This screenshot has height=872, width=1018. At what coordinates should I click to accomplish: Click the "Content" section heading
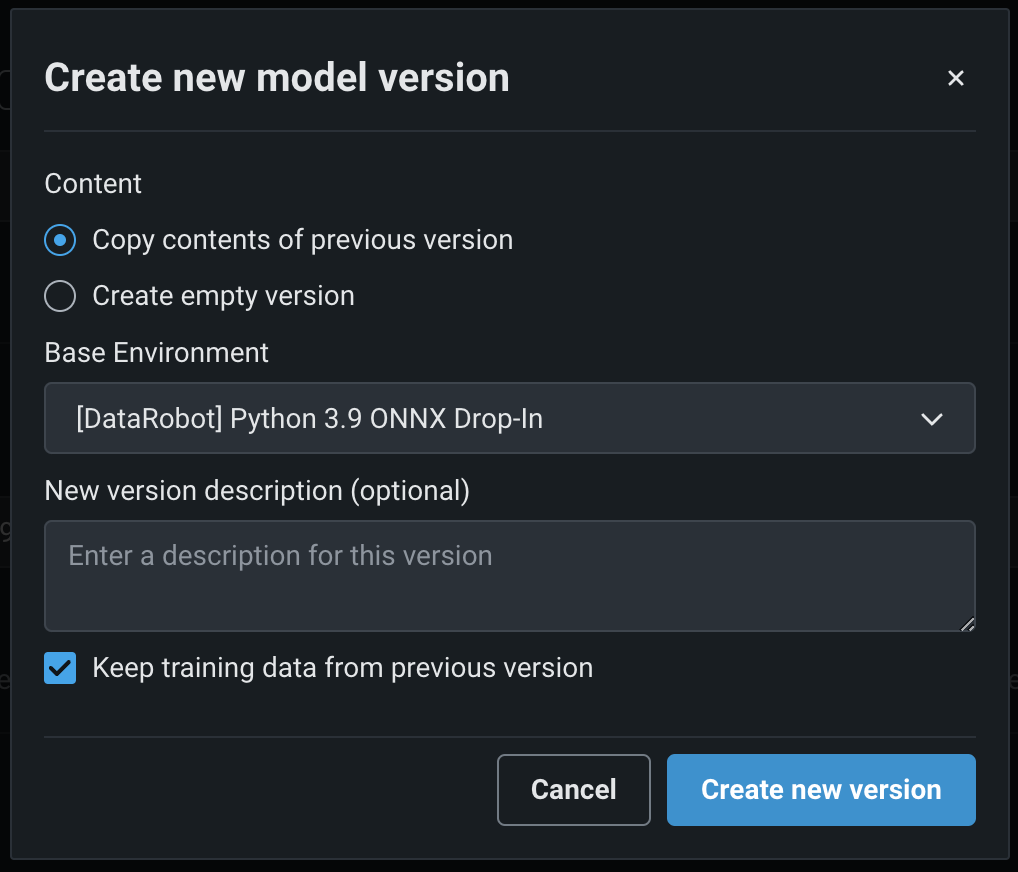point(93,184)
